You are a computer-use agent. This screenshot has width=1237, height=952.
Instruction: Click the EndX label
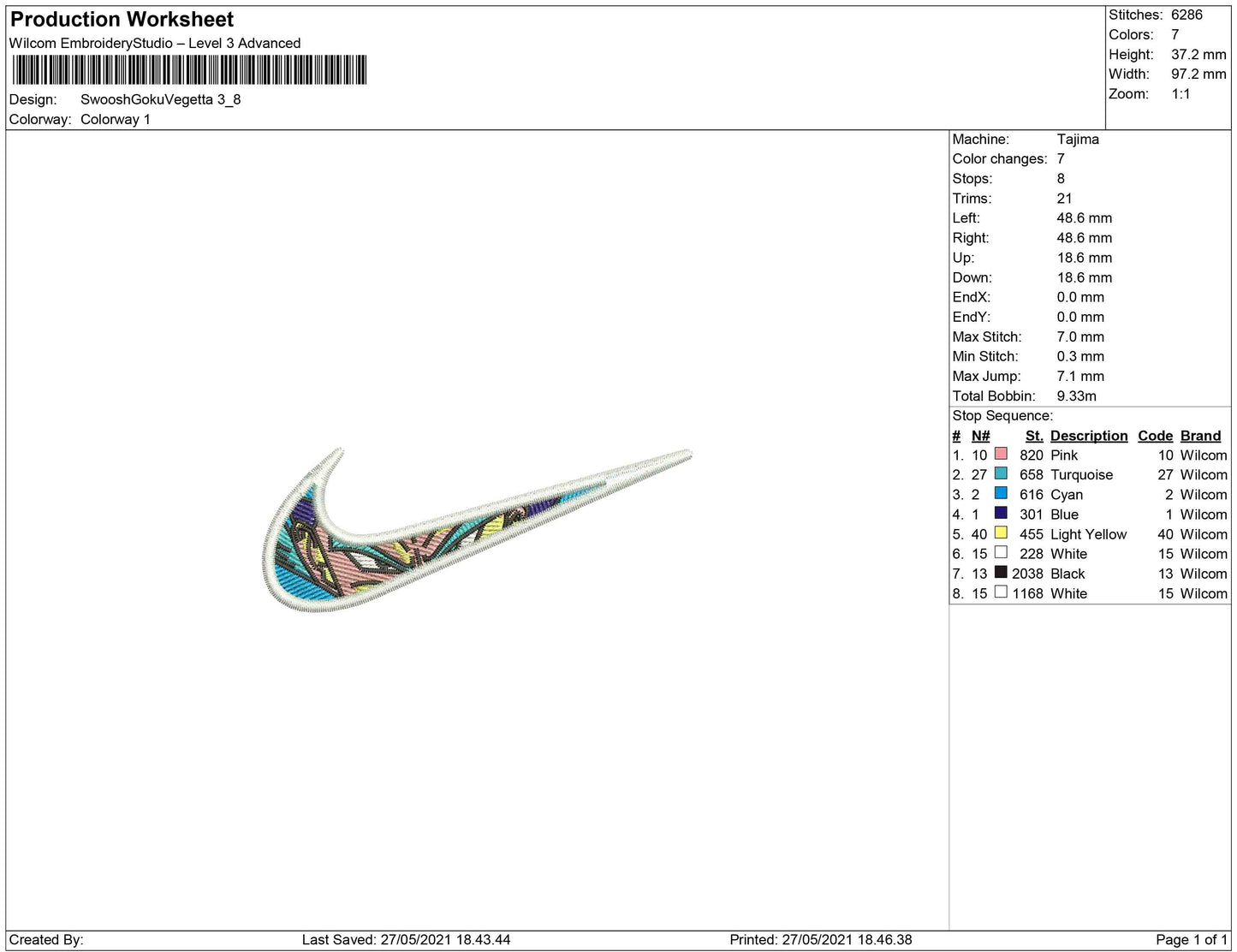(x=972, y=297)
